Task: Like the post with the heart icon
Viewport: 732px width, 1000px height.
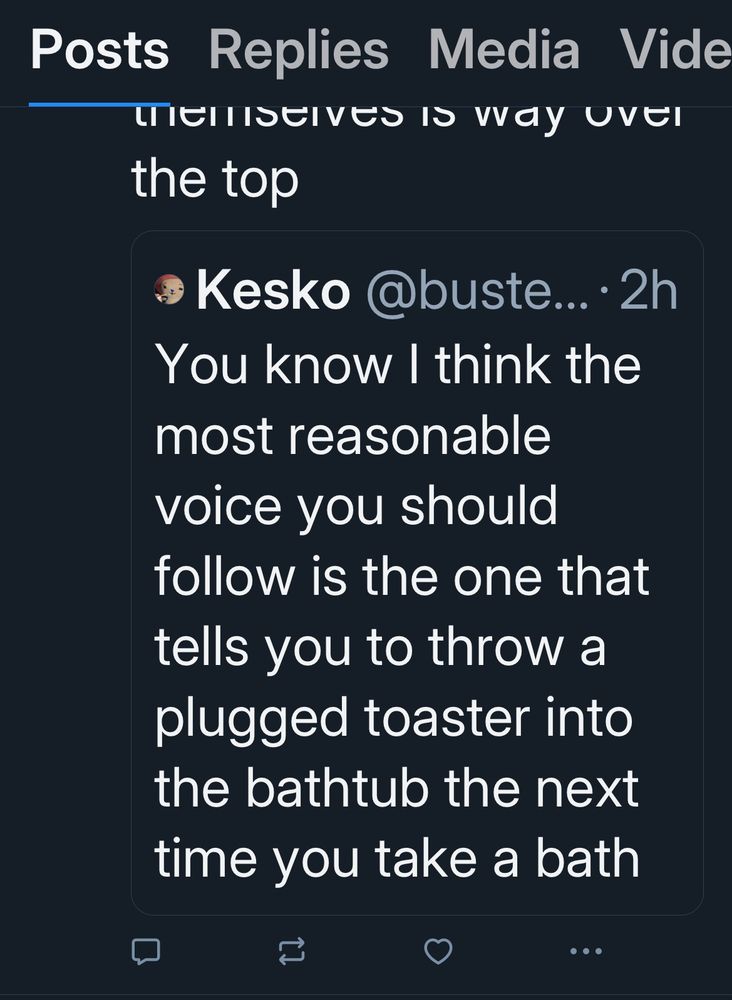Action: [x=438, y=951]
